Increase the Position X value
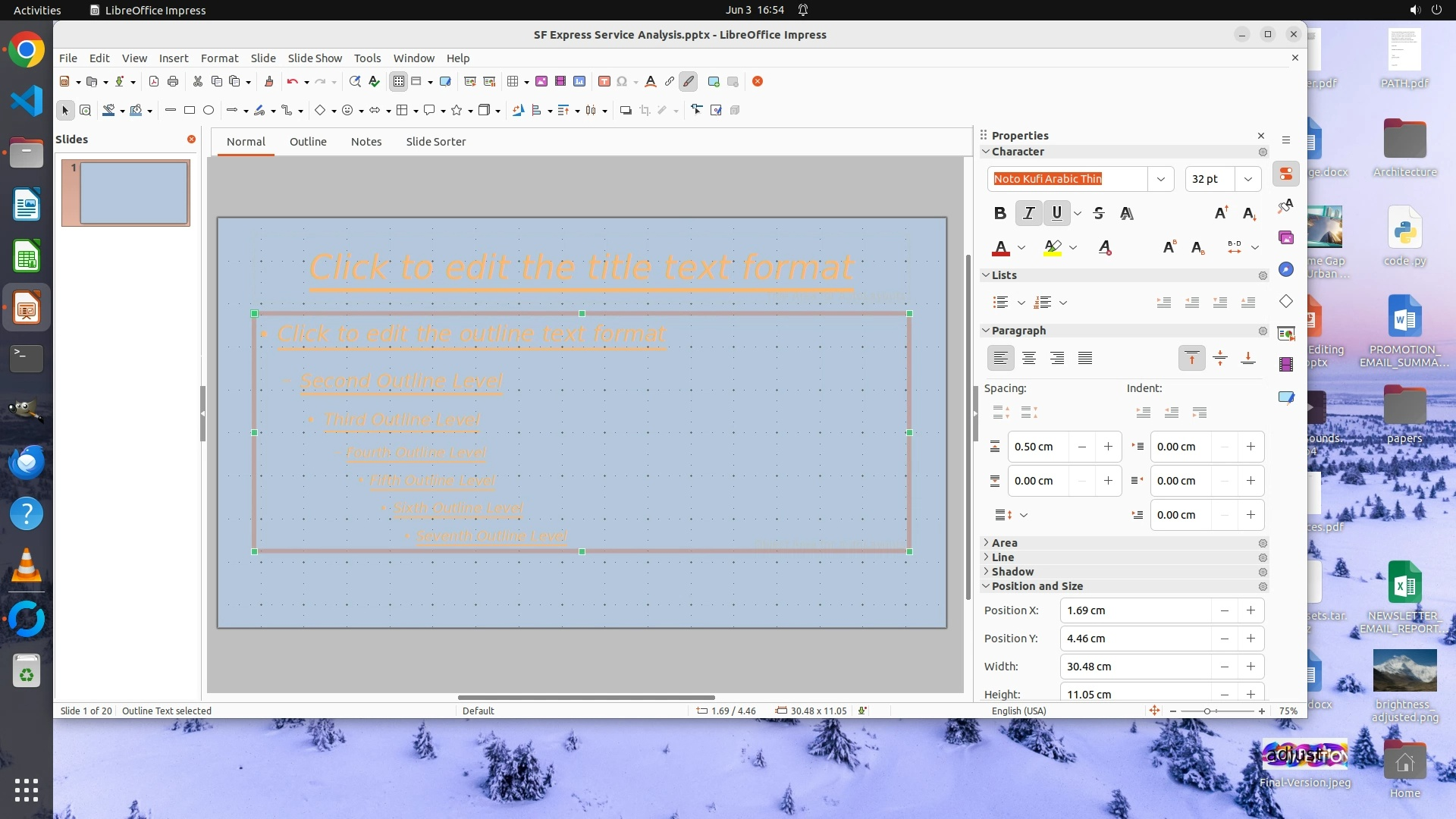1456x819 pixels. (1250, 610)
